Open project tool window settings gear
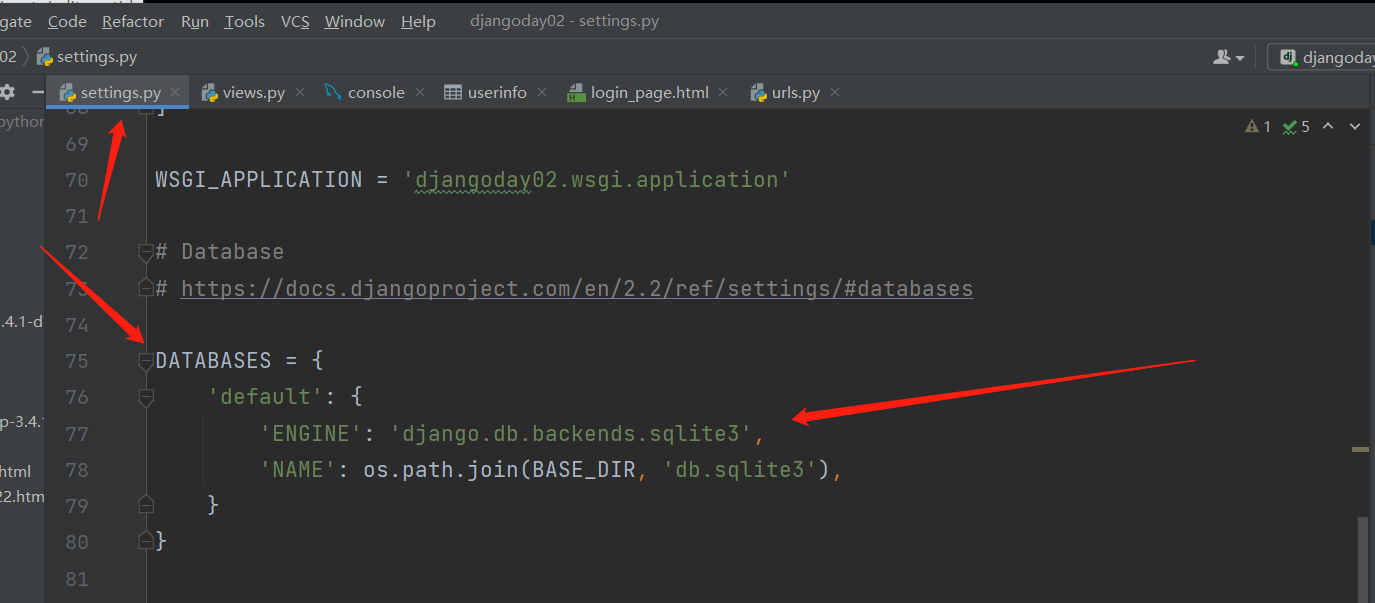Viewport: 1375px width, 603px height. click(8, 92)
